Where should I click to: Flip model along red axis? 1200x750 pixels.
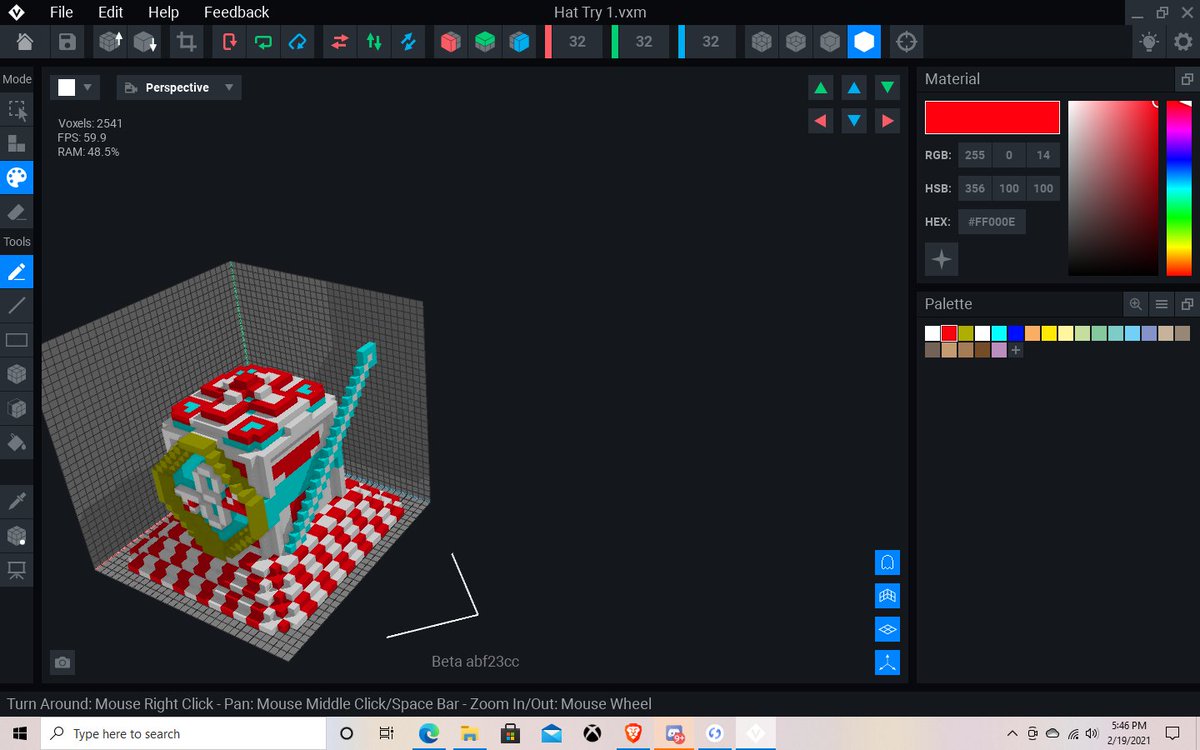click(340, 42)
